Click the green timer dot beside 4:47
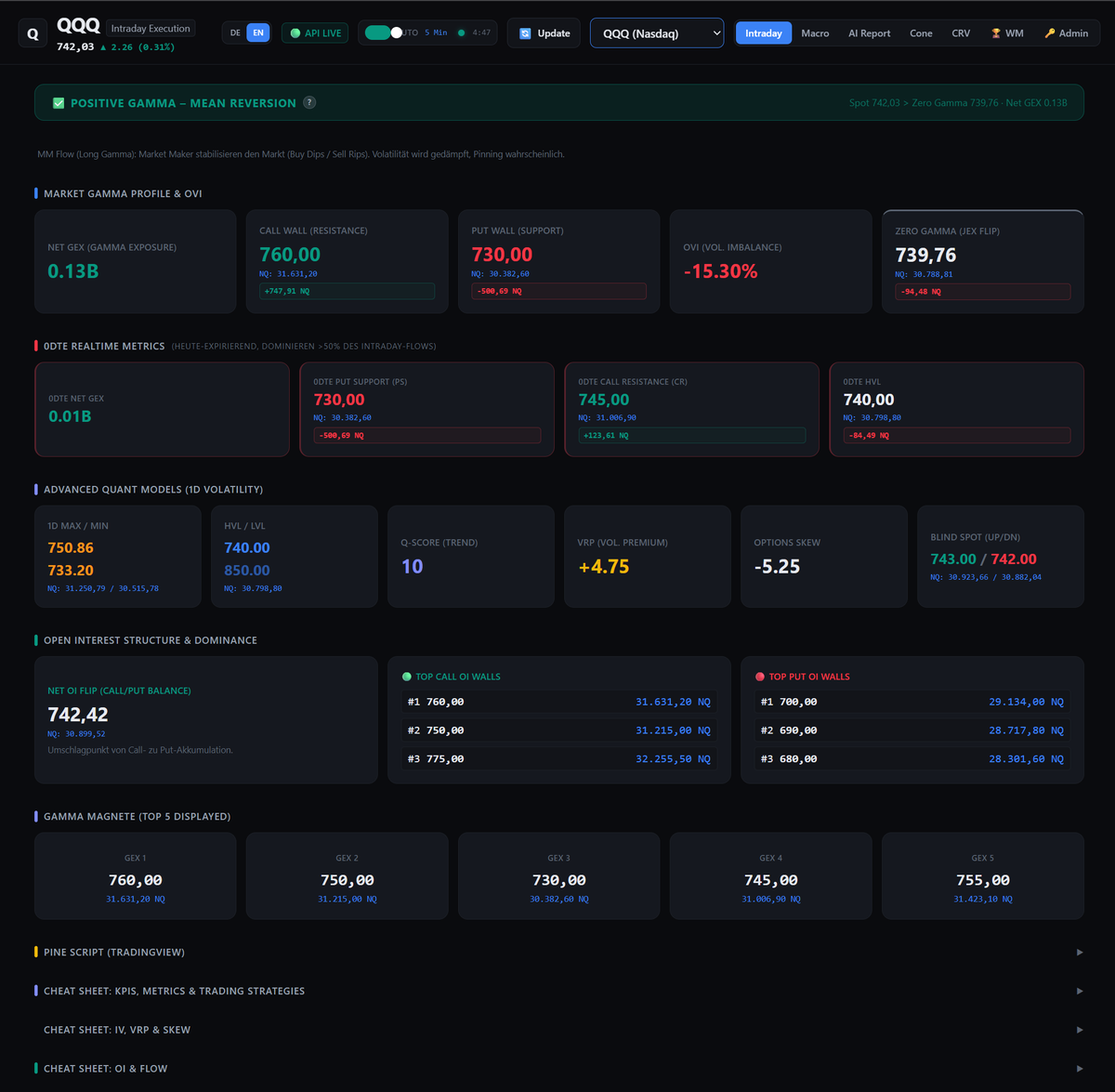The height and width of the screenshot is (1092, 1115). point(462,33)
